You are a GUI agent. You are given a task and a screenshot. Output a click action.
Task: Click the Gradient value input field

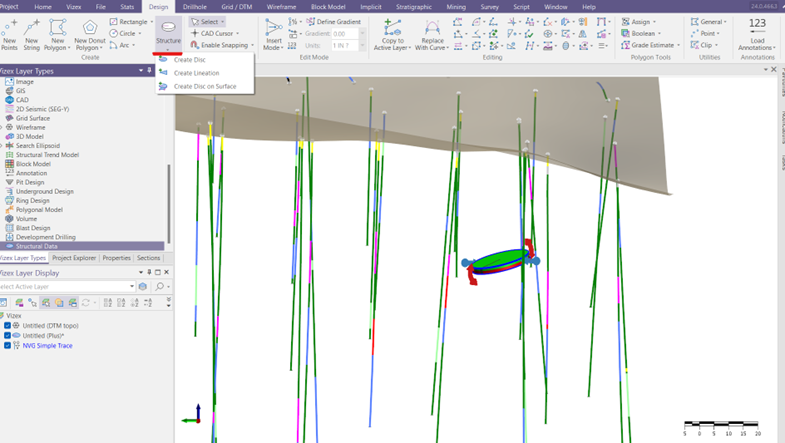pyautogui.click(x=346, y=33)
